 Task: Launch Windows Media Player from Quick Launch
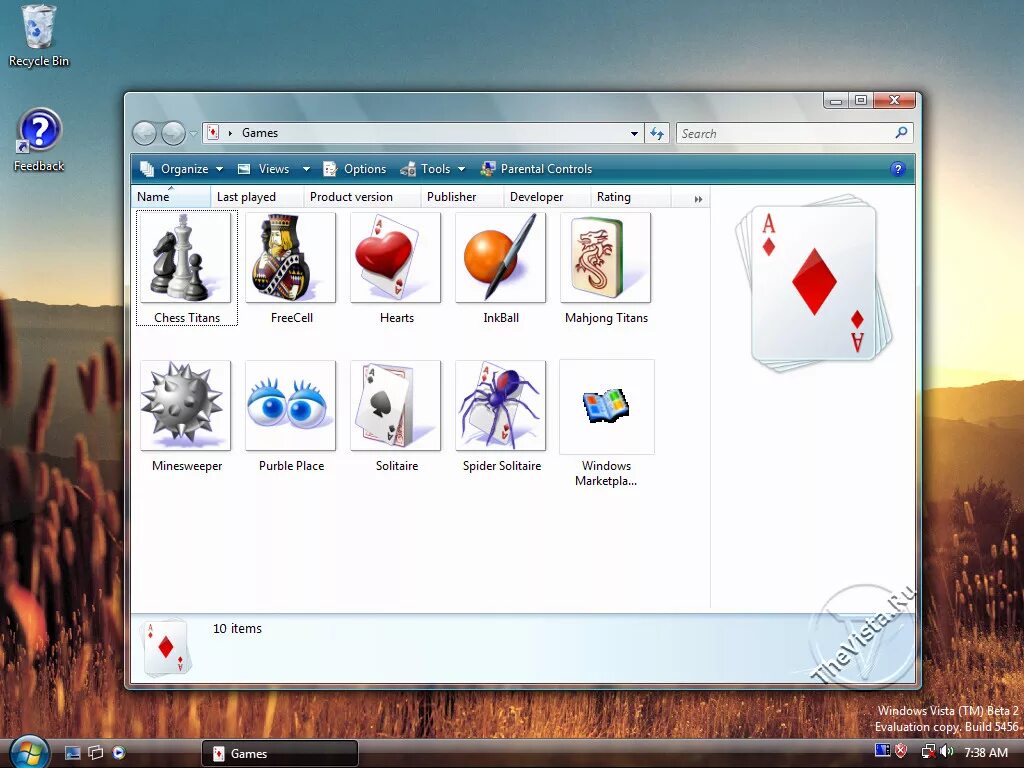click(x=118, y=752)
